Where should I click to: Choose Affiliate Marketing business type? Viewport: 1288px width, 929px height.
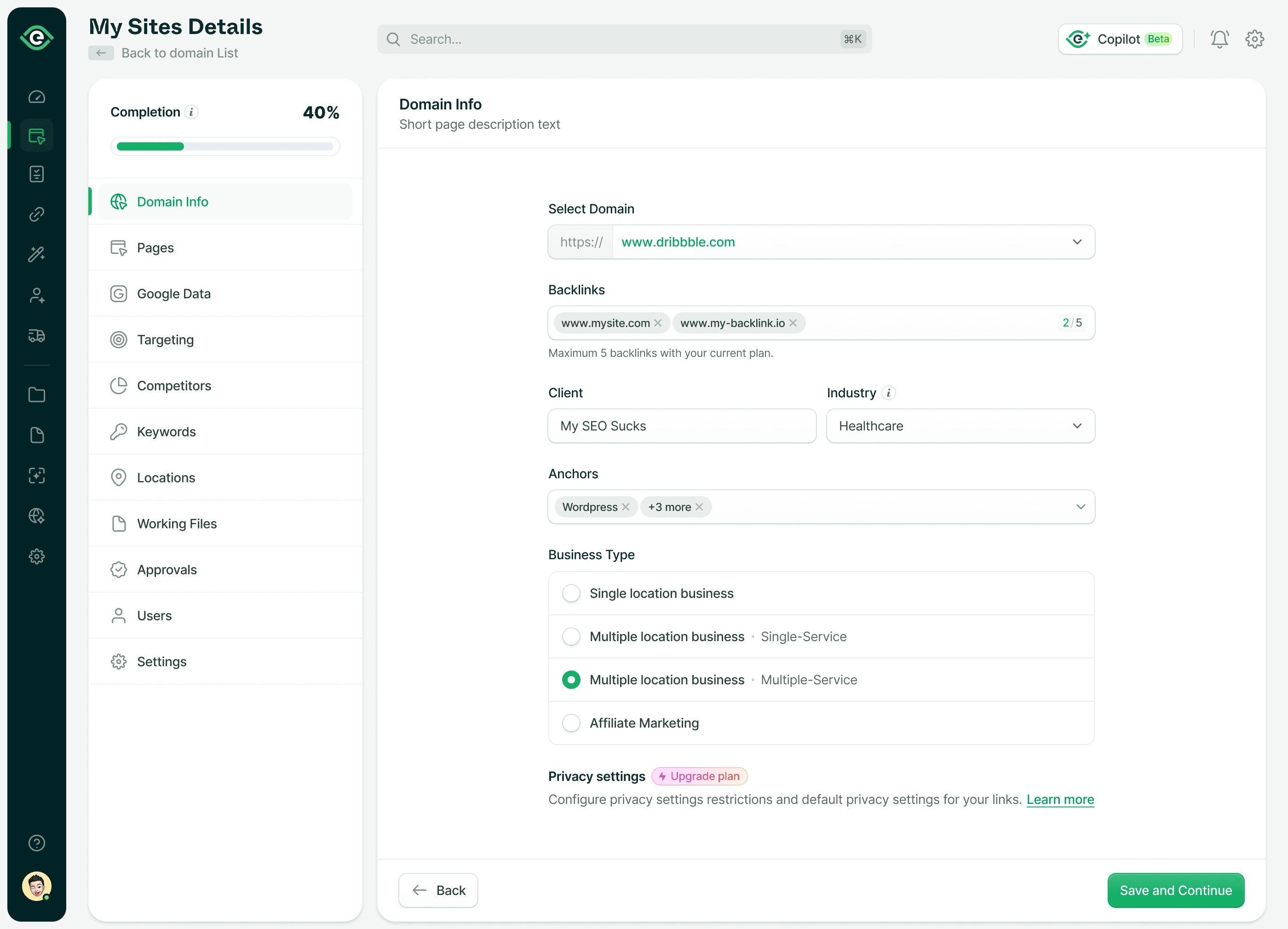tap(571, 723)
